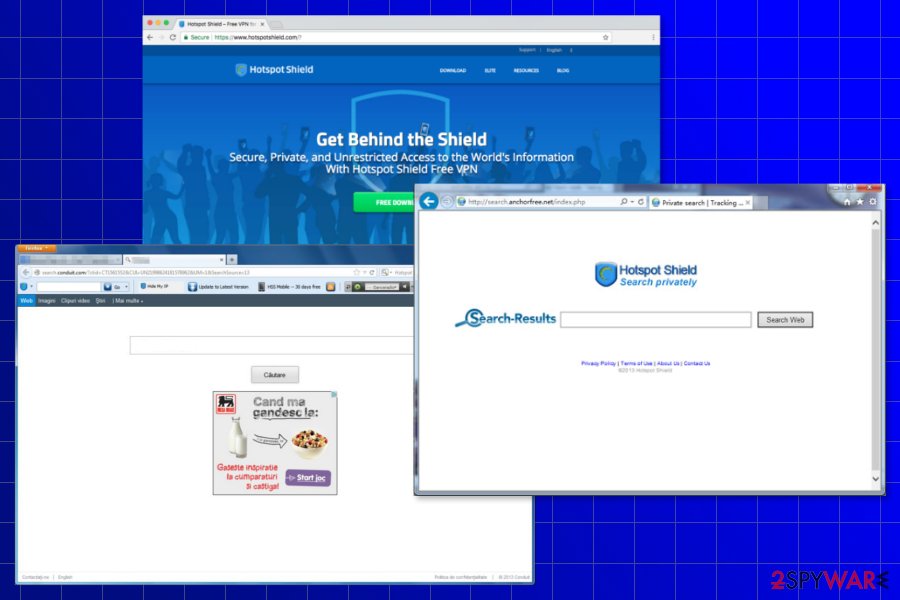Open the Terms of Use link

point(637,363)
